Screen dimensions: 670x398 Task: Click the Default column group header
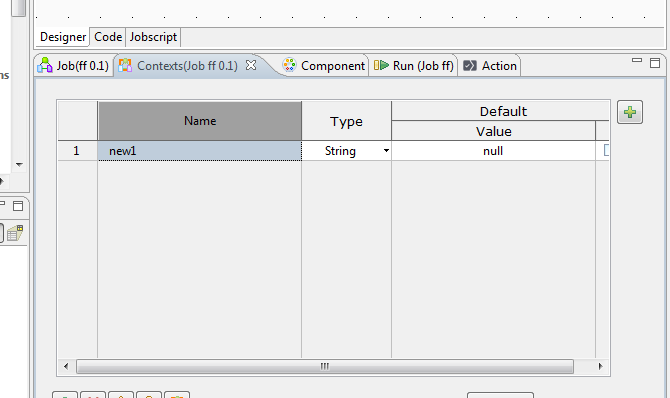500,111
